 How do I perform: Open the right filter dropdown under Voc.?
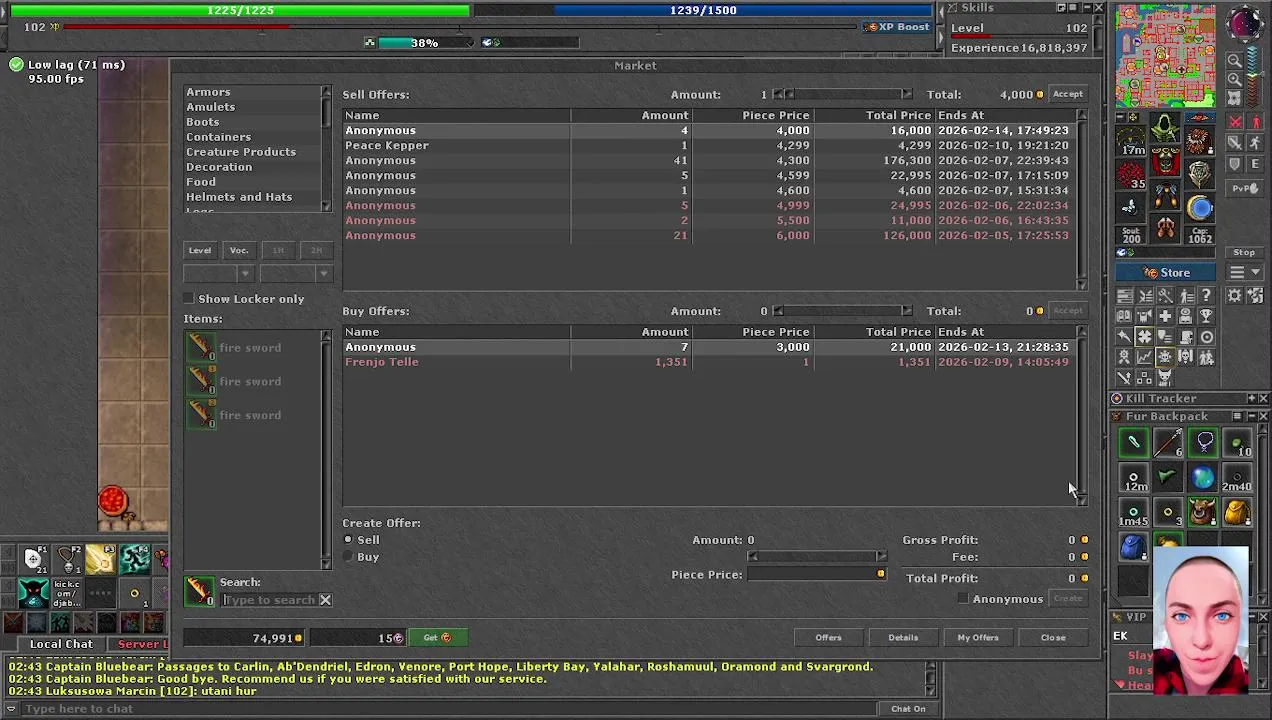(296, 274)
